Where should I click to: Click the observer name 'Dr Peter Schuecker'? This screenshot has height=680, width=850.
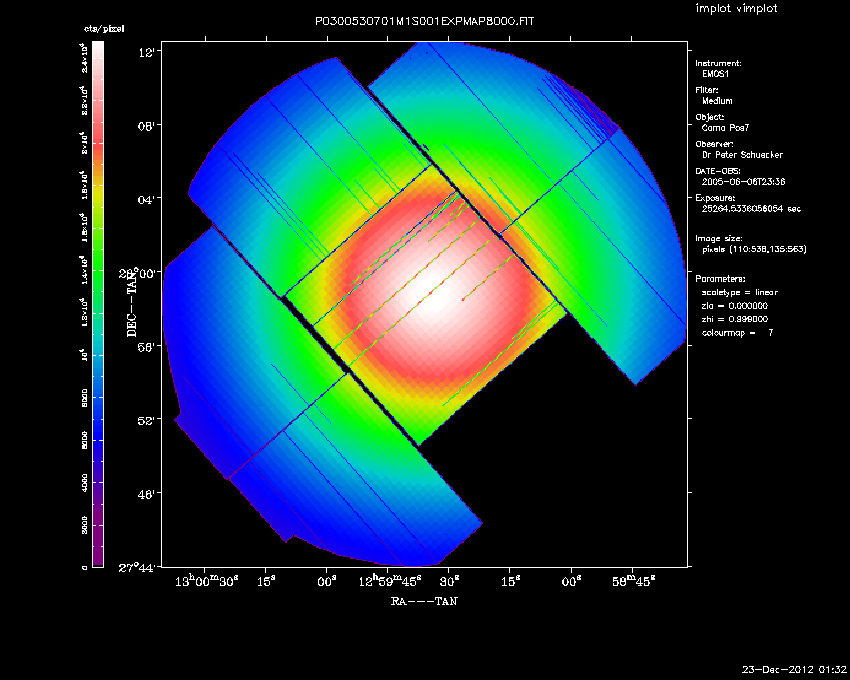(743, 155)
